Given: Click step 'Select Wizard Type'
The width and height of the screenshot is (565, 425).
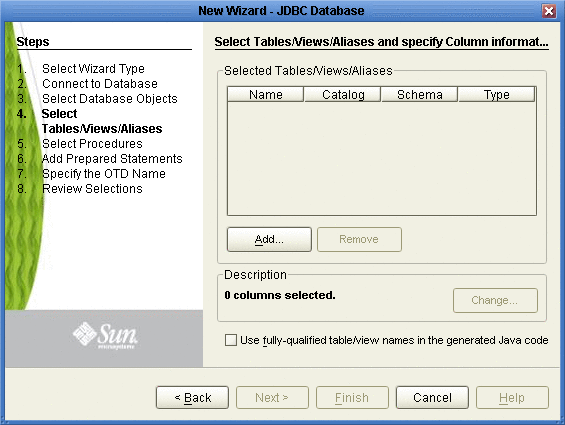Looking at the screenshot, I should (93, 68).
